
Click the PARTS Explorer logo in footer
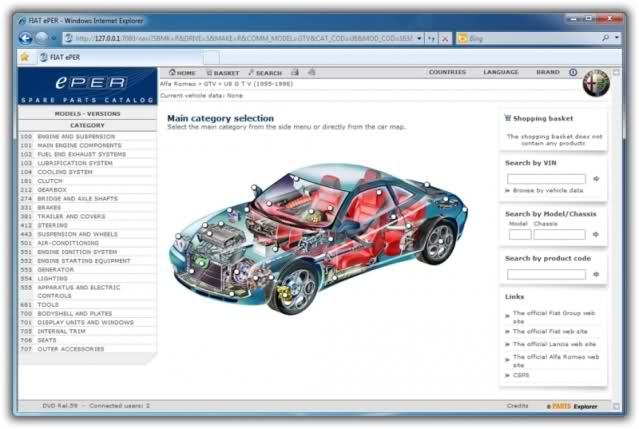pos(572,406)
